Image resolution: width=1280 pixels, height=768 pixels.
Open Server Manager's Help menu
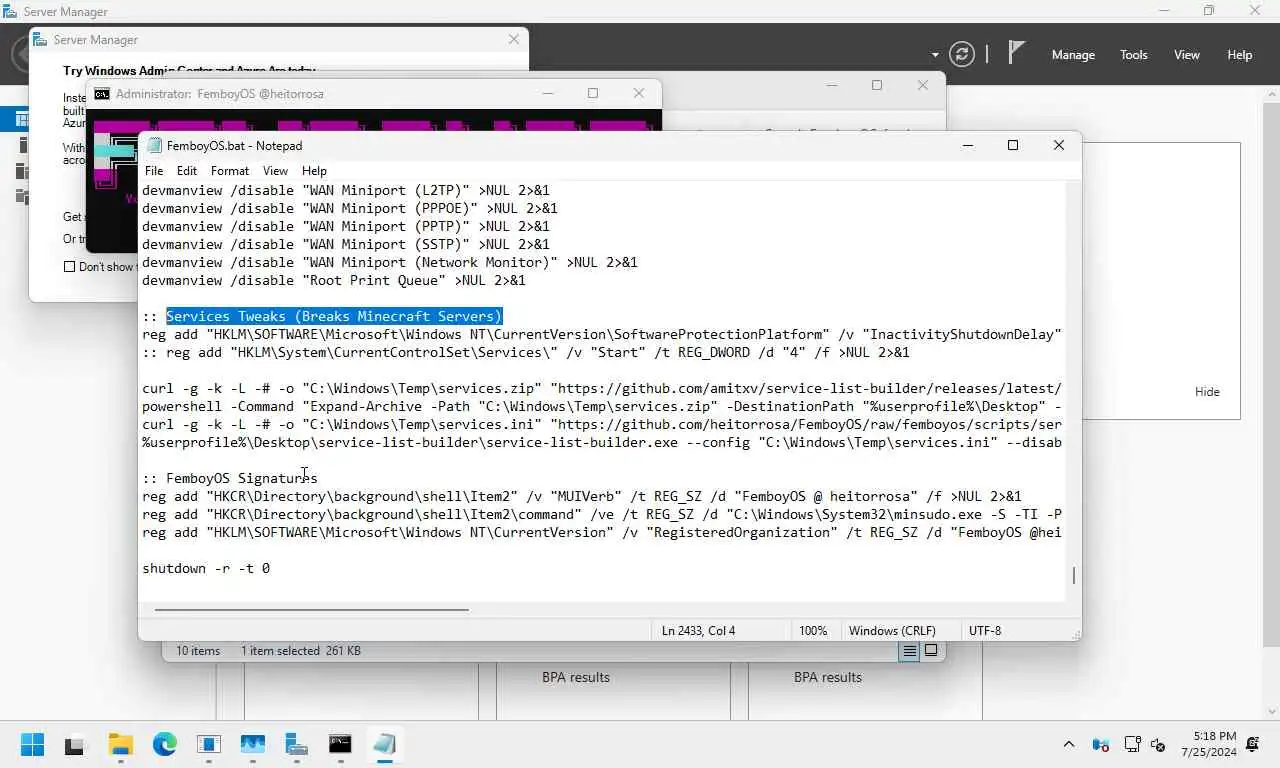pyautogui.click(x=1240, y=55)
